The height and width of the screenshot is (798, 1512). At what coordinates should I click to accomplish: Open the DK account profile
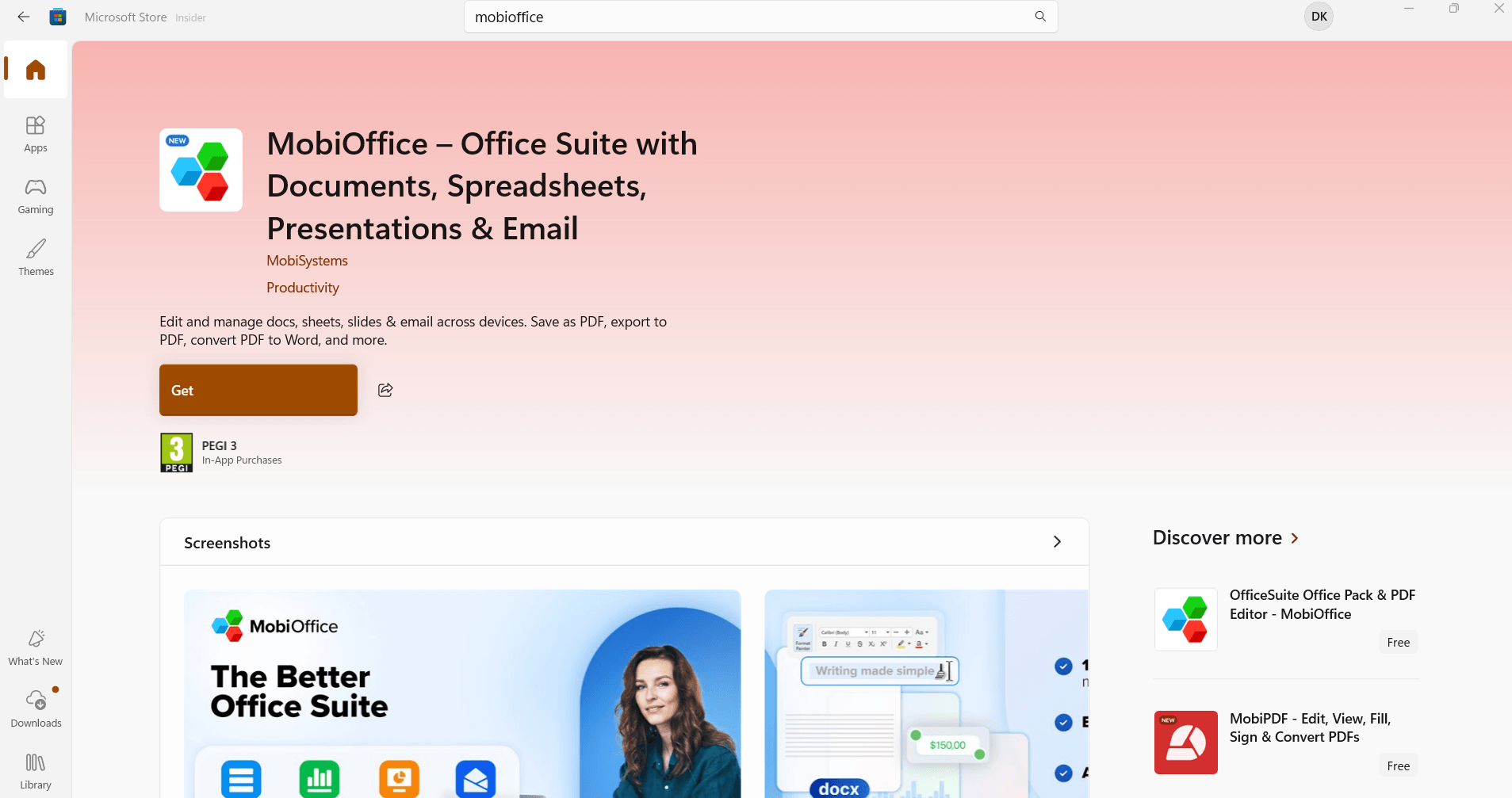pos(1319,17)
